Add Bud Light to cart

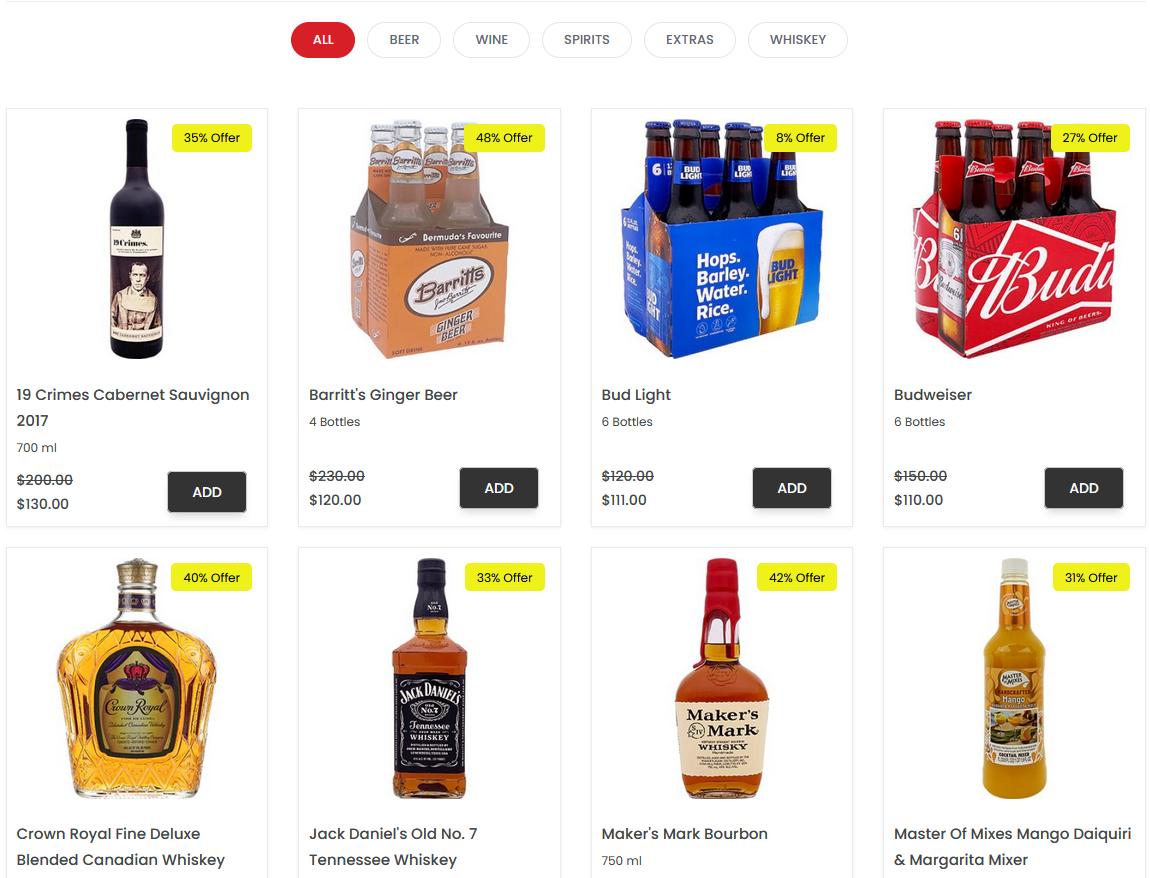792,488
